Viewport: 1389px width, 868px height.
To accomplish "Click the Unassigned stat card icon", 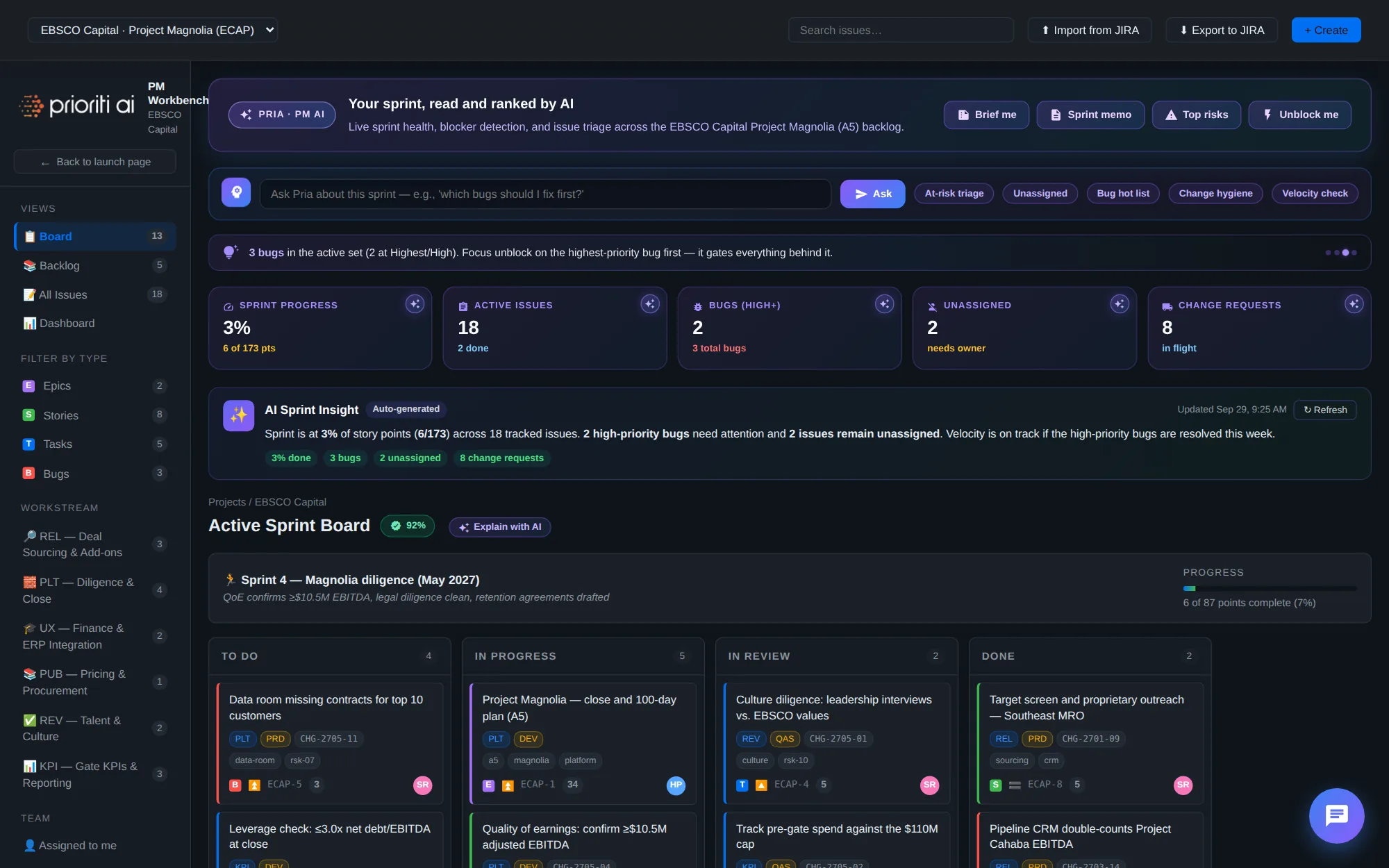I will 932,306.
